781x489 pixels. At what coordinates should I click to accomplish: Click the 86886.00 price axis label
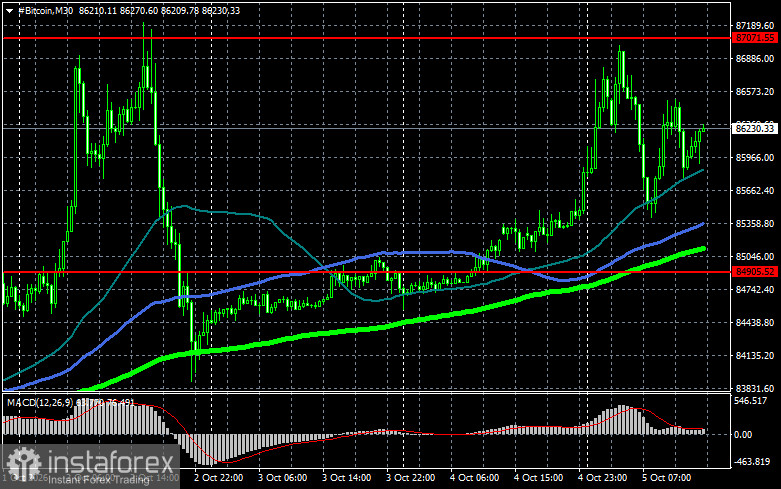coord(755,59)
